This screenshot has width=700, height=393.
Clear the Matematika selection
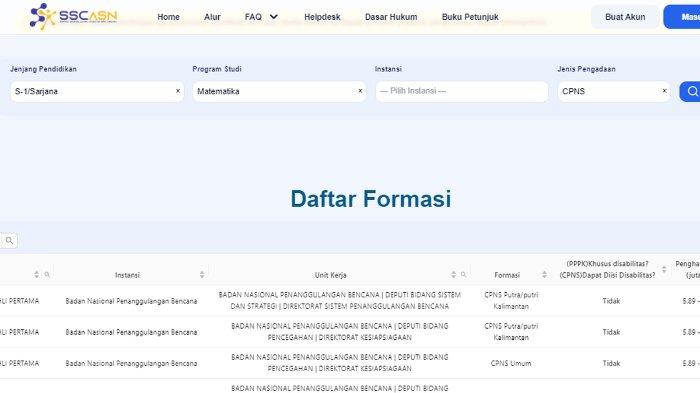(x=360, y=91)
